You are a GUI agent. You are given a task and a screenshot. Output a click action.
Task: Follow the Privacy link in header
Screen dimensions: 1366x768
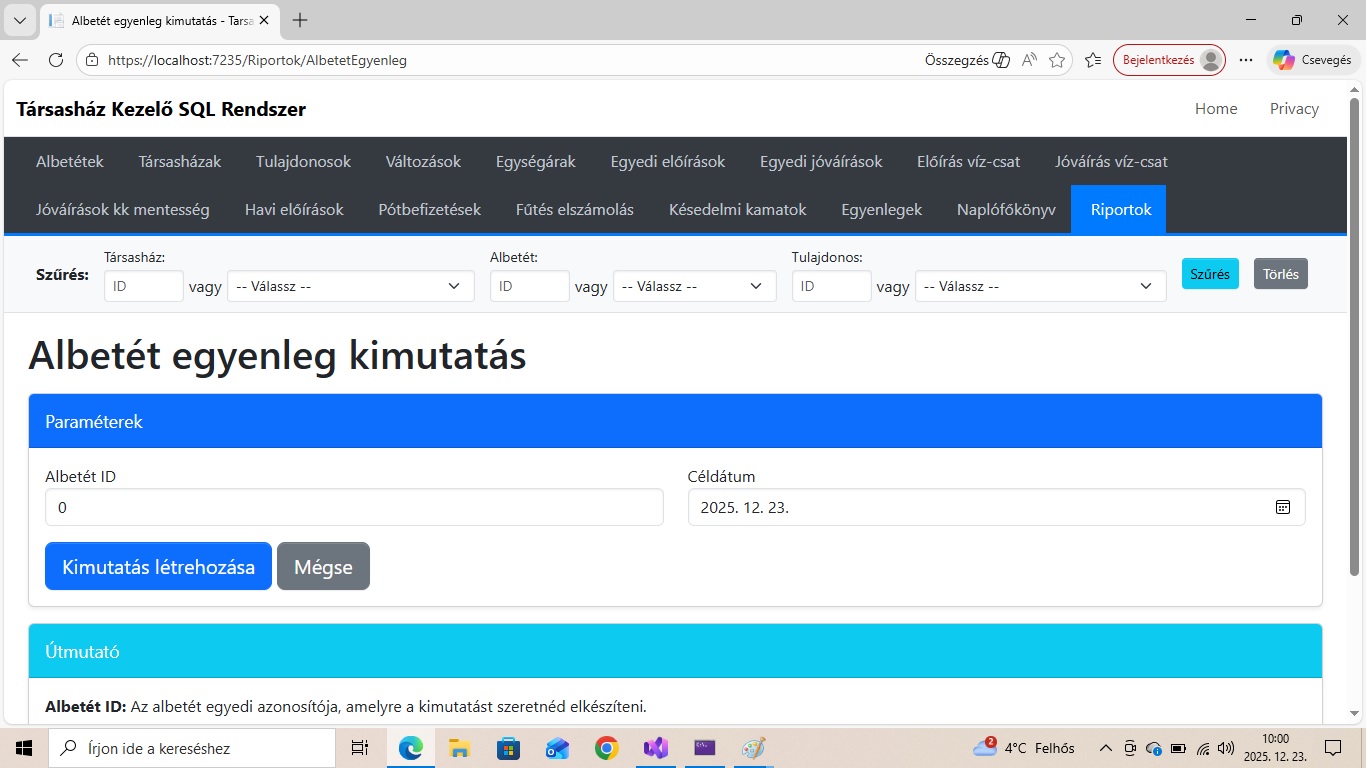coord(1294,109)
